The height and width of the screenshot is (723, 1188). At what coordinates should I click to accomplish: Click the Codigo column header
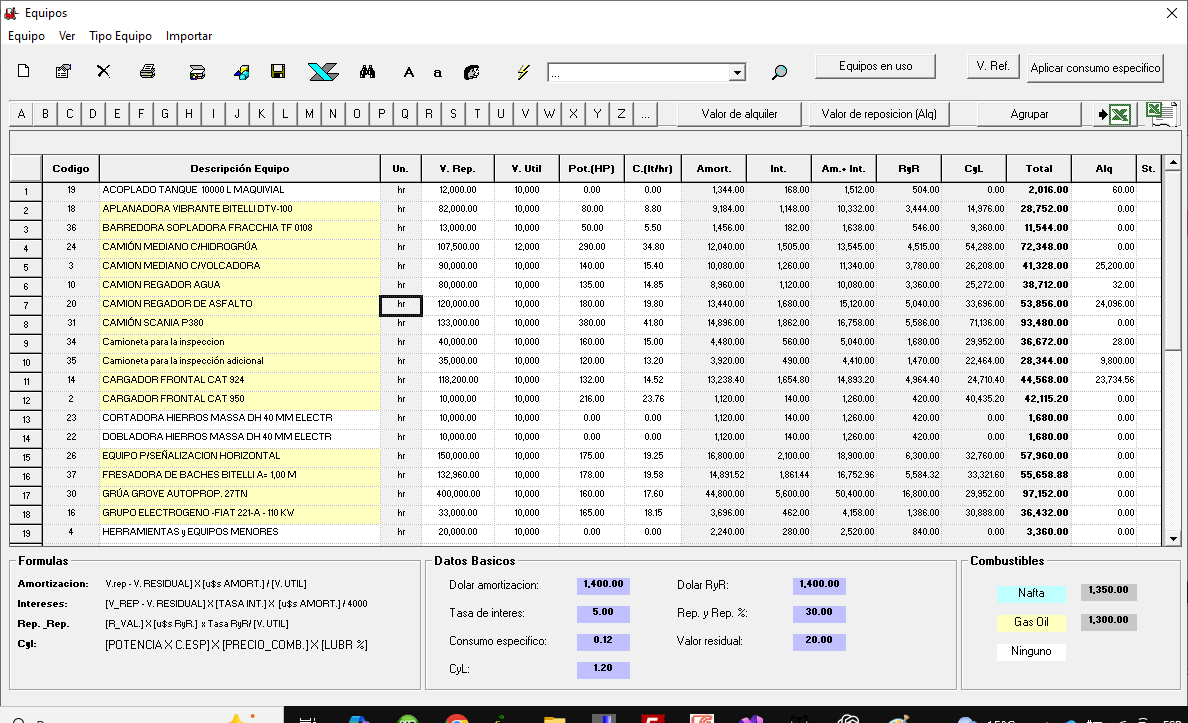70,168
